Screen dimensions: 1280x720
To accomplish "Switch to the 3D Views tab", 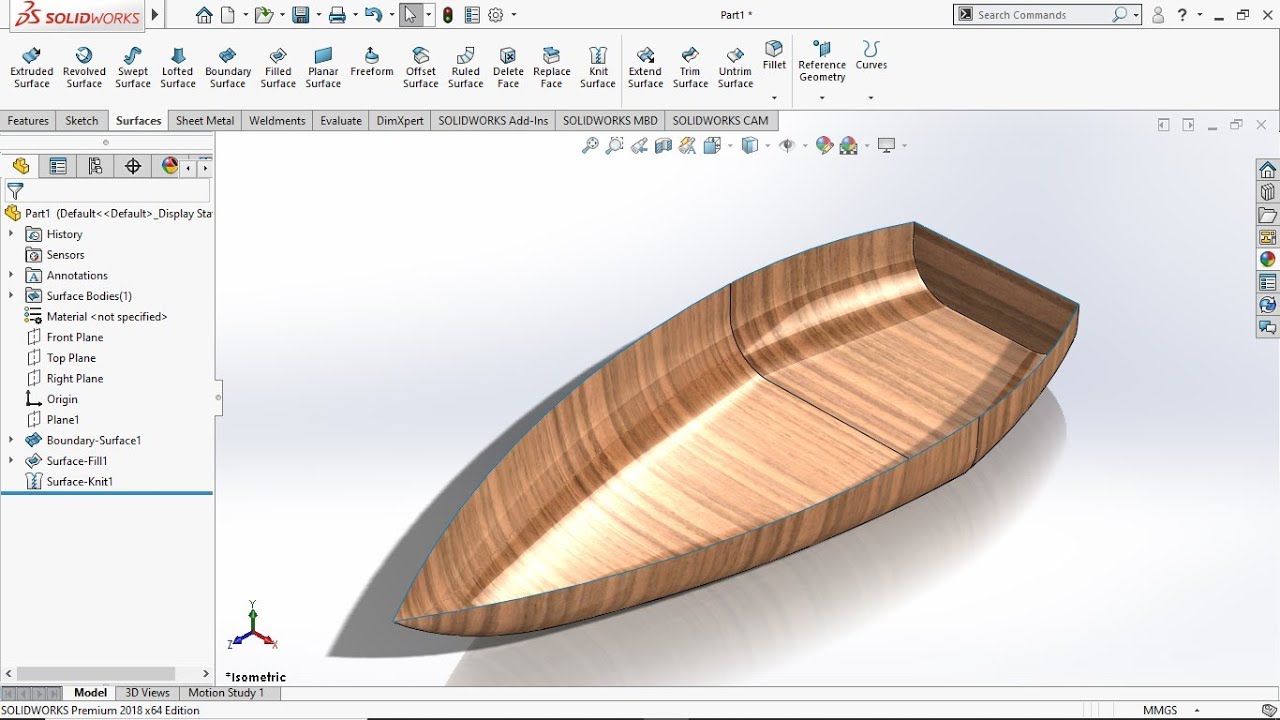I will coord(147,692).
